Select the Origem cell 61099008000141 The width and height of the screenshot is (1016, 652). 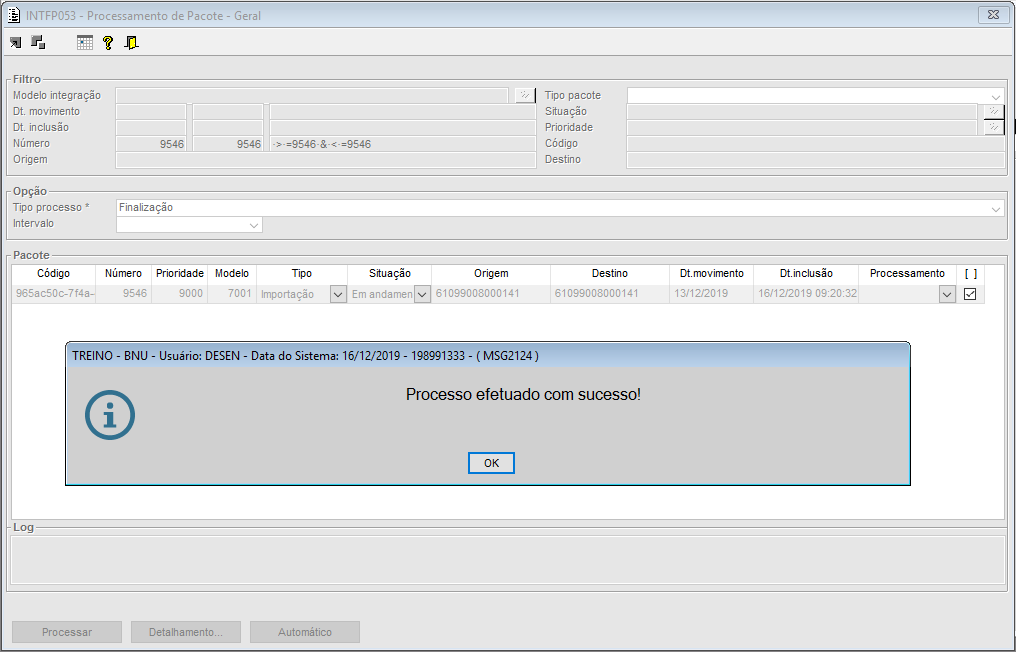click(491, 294)
